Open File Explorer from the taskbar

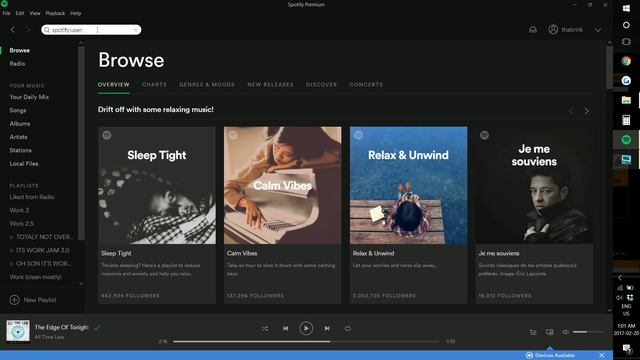626,100
